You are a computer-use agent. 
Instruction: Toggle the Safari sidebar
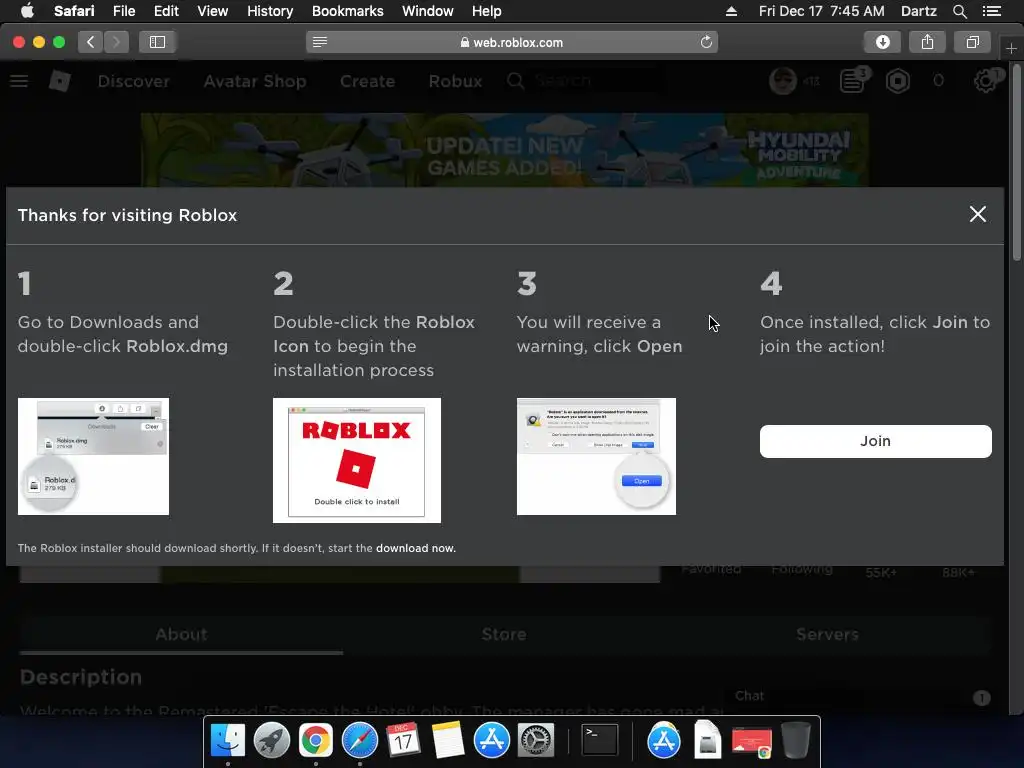pos(157,42)
